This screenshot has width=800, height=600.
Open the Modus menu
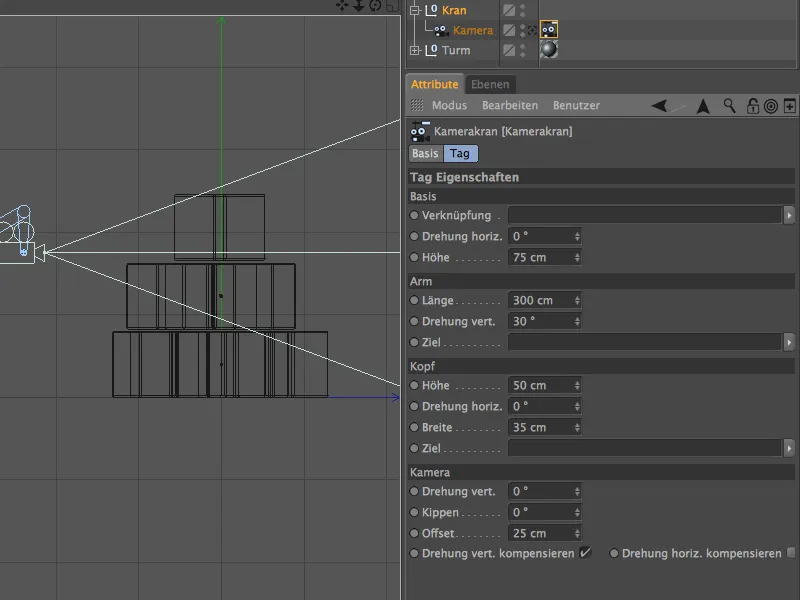click(x=449, y=106)
